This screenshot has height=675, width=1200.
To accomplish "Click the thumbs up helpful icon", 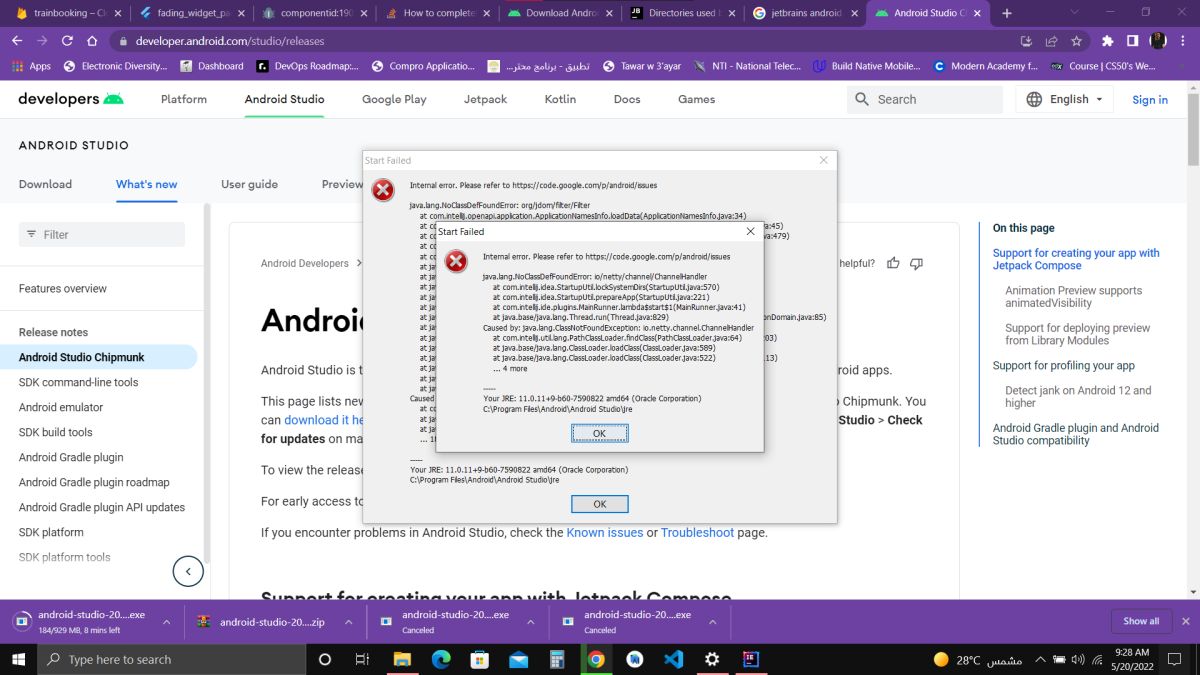I will pos(893,263).
